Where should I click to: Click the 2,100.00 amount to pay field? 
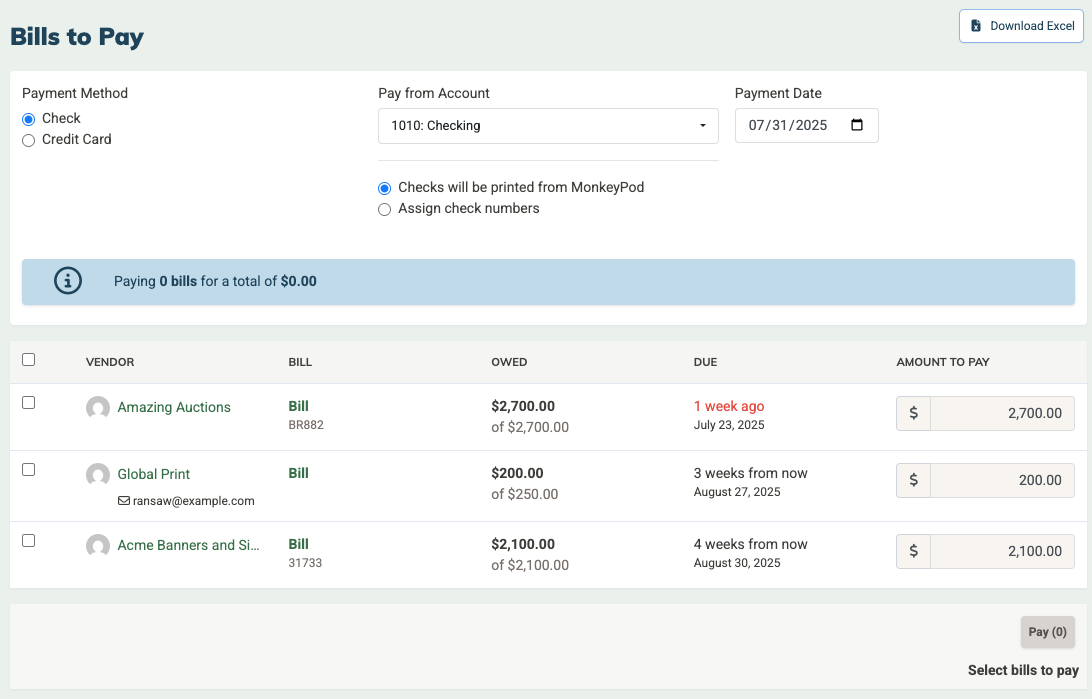click(x=1002, y=551)
